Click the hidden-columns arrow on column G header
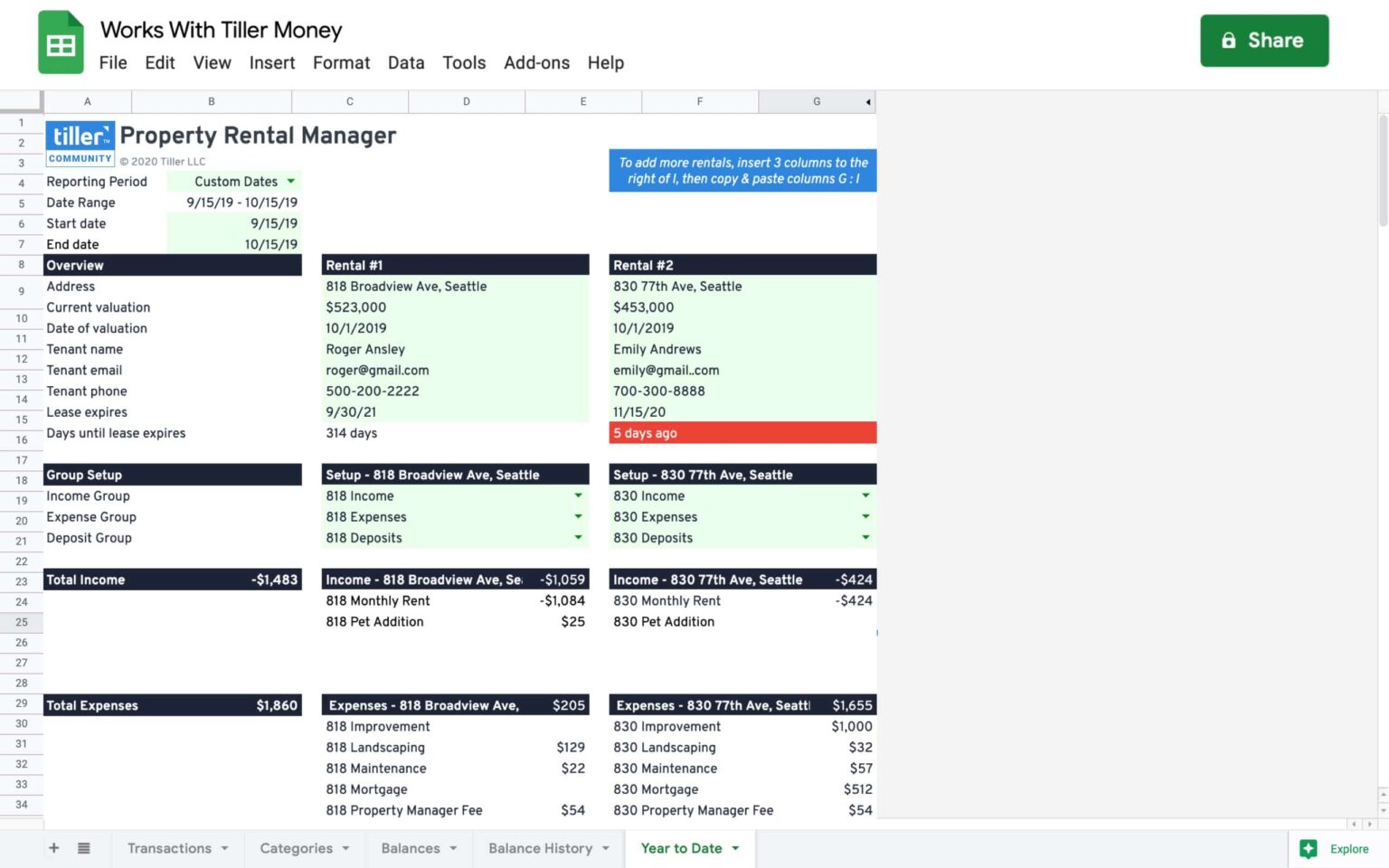1389x868 pixels. tap(866, 101)
